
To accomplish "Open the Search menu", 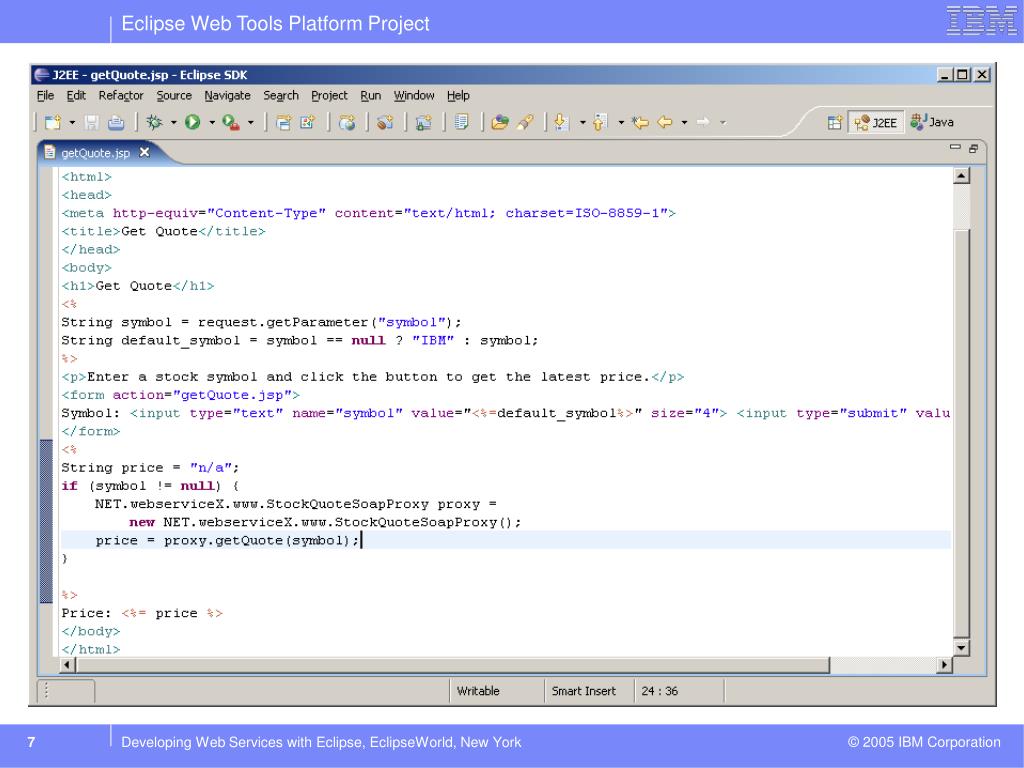I will tap(281, 95).
